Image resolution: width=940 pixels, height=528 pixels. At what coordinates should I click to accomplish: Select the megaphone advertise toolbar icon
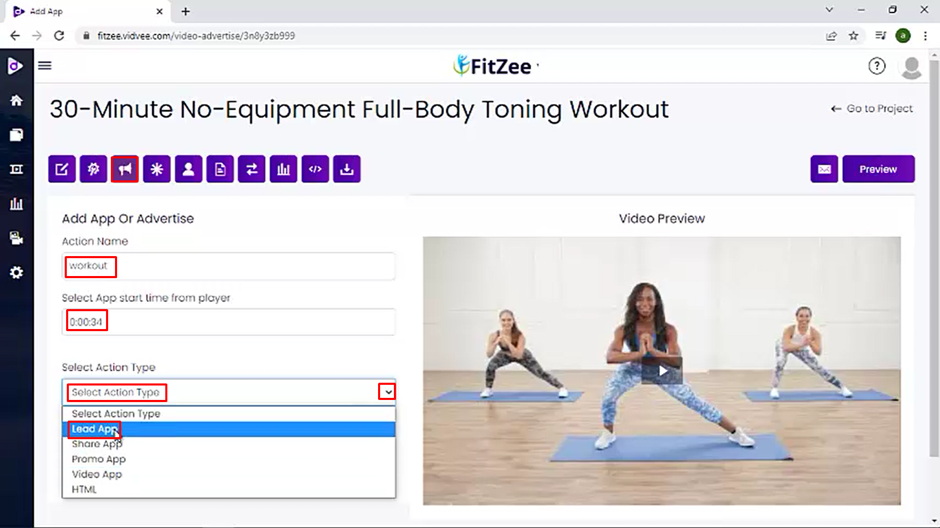(x=125, y=169)
